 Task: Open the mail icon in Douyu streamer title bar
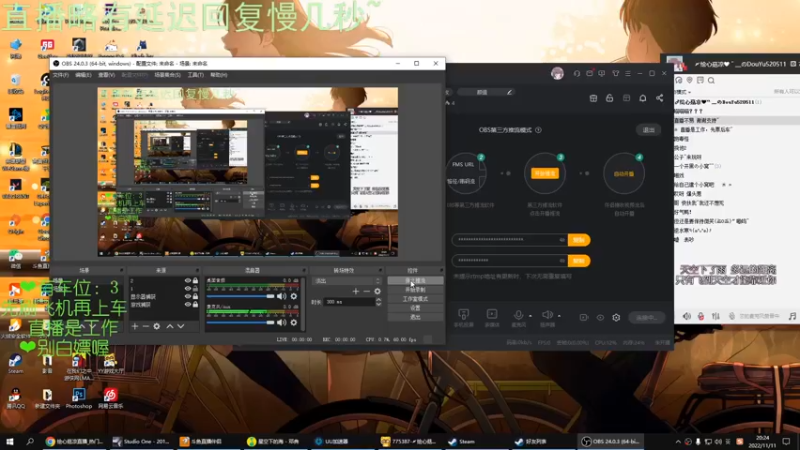click(589, 73)
